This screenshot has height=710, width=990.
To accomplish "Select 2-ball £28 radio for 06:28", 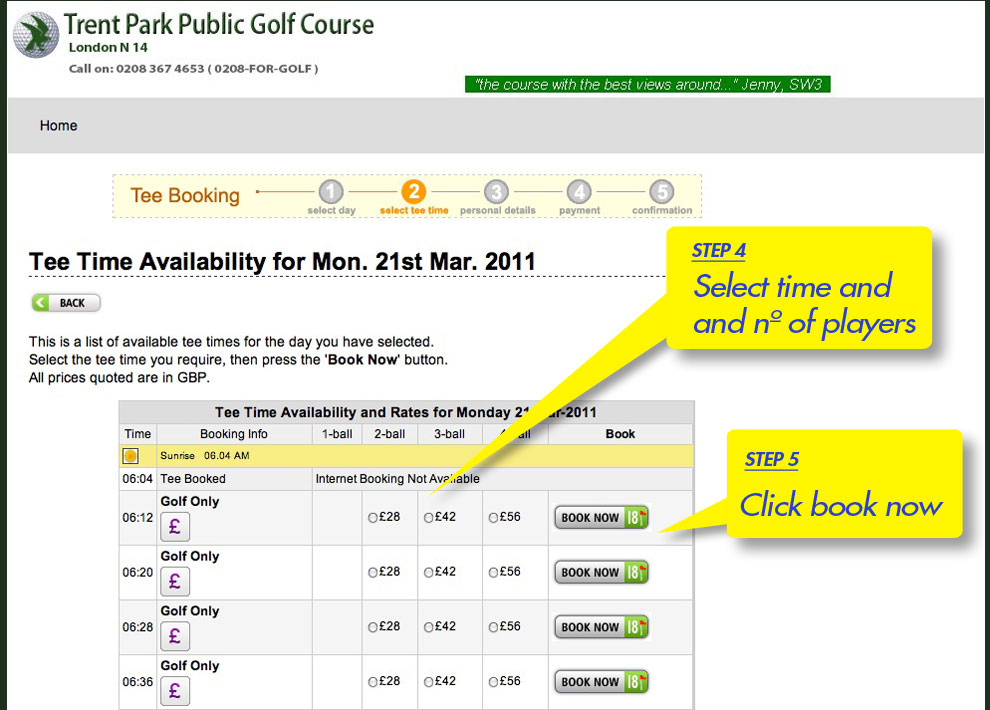I will [x=373, y=627].
